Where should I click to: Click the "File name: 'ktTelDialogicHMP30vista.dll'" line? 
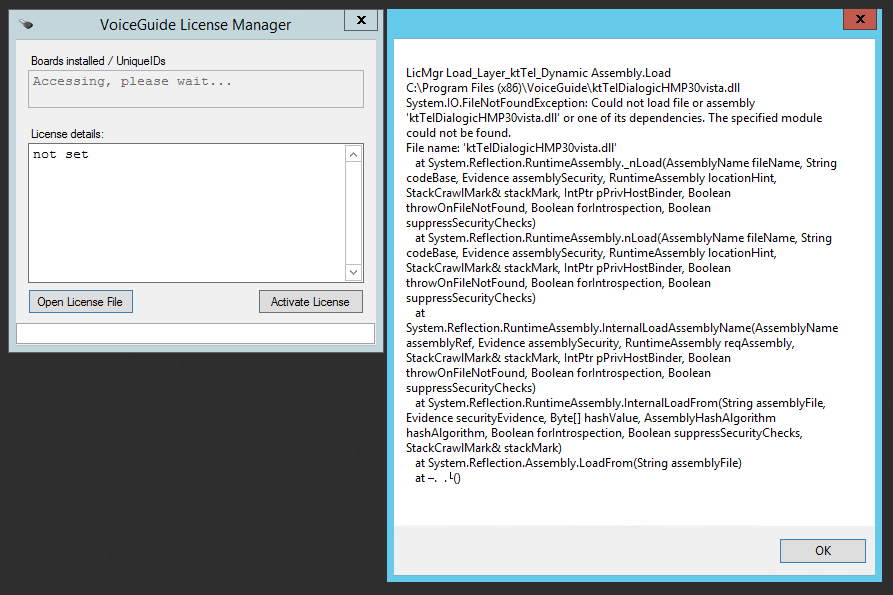[x=511, y=148]
